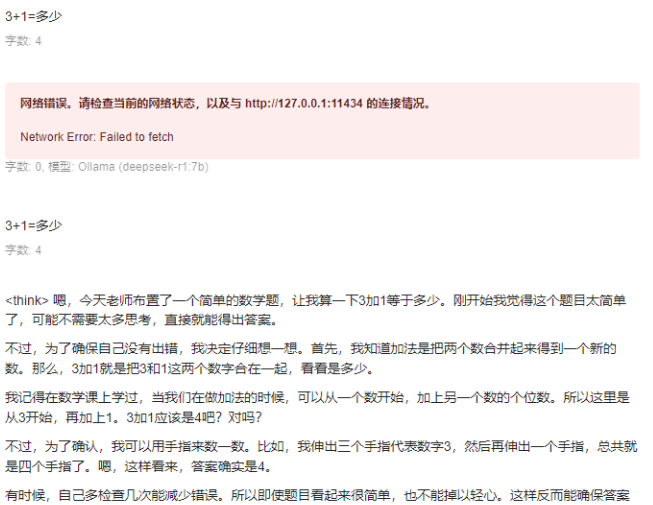Click paragraph starting "有时候，自己多检查几次"
653x505 pixels.
tap(317, 495)
